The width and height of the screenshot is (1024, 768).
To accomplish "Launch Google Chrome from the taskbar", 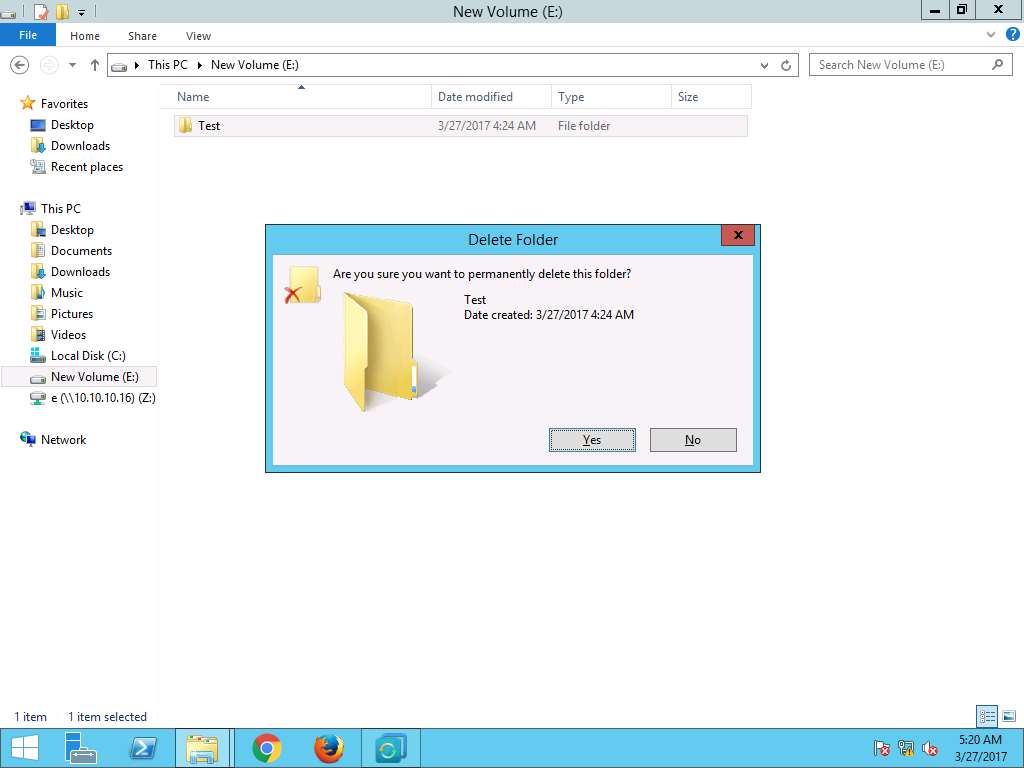I will pyautogui.click(x=266, y=748).
